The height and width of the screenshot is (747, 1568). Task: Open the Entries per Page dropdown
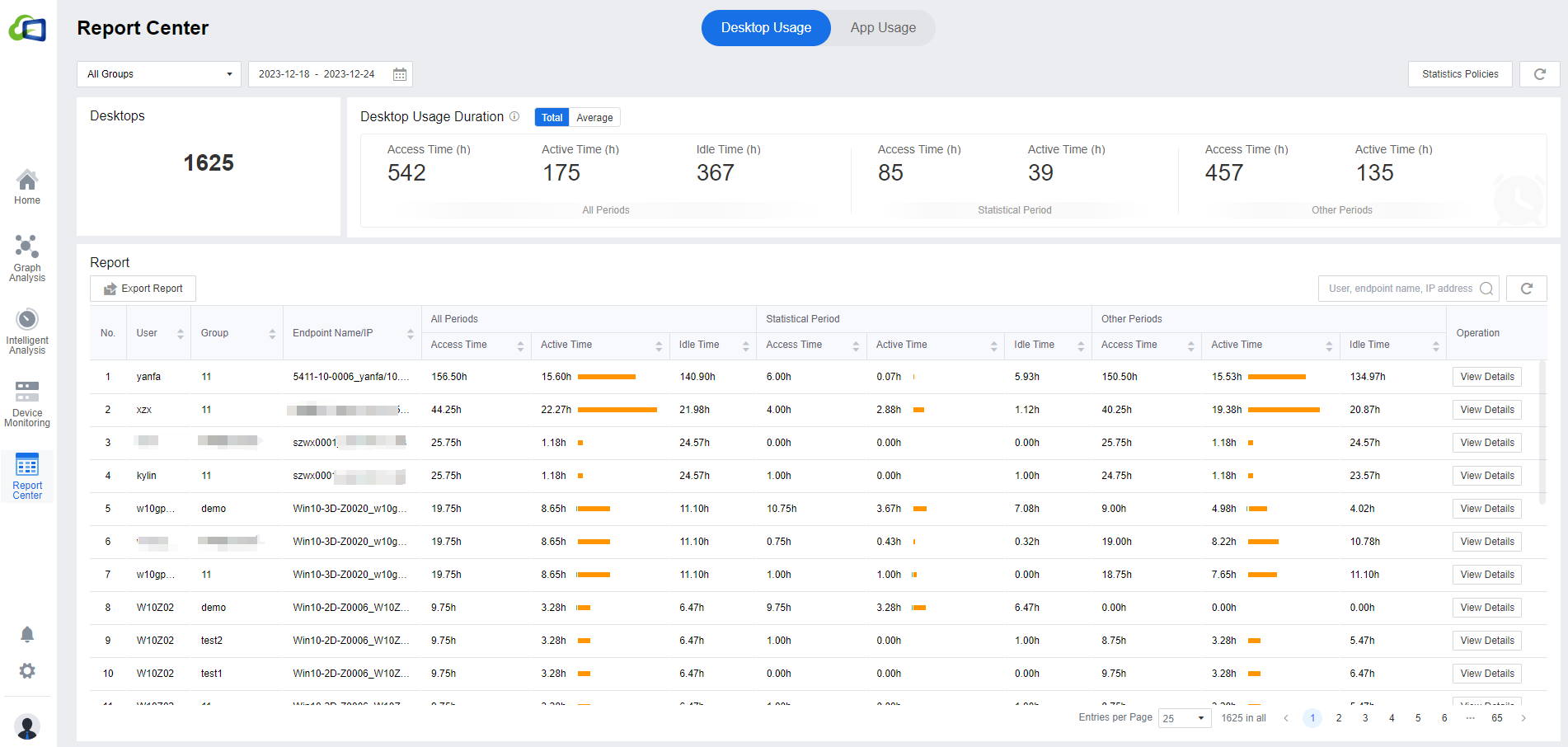(1185, 718)
